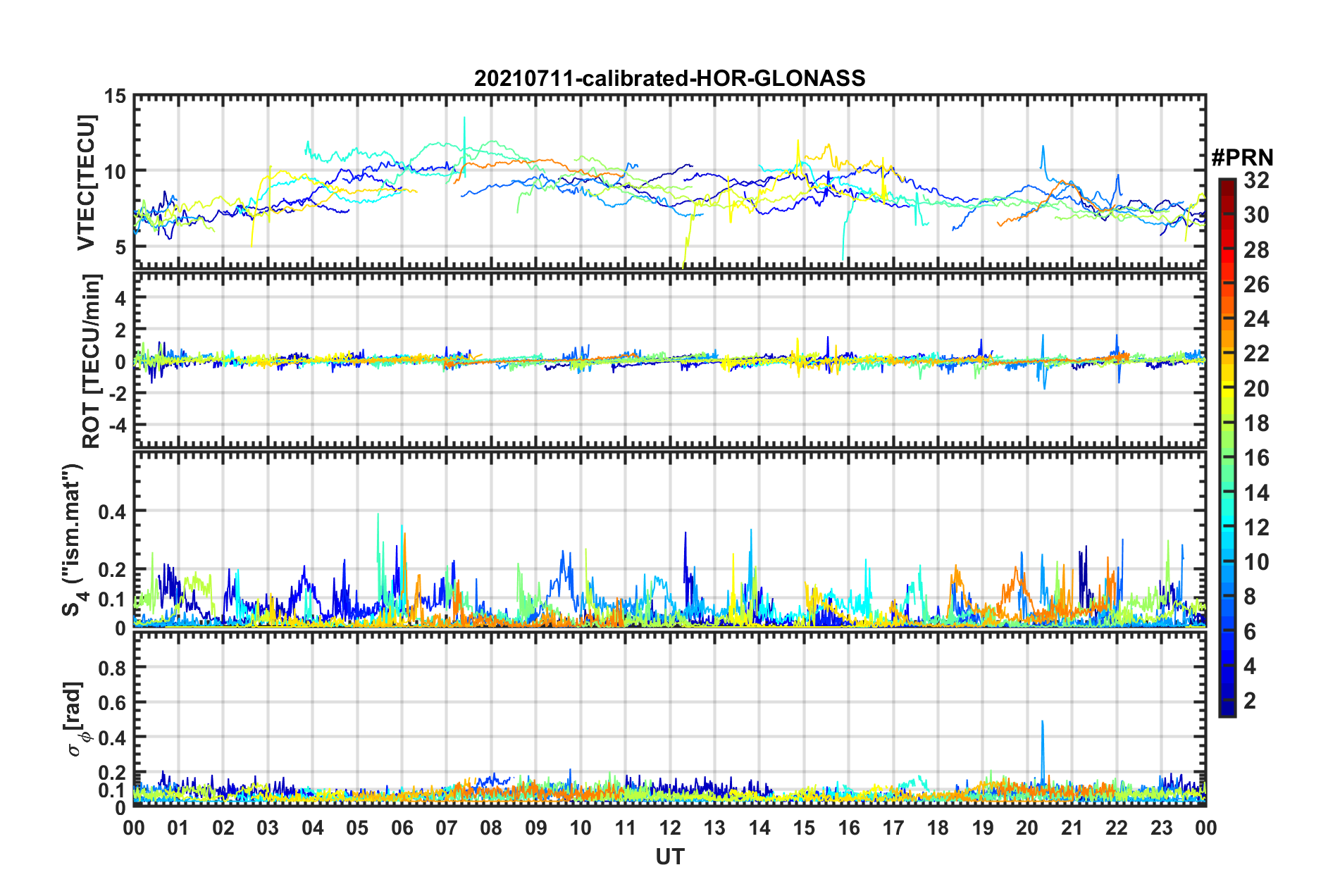Click x-axis tick label 23

(x=1161, y=828)
